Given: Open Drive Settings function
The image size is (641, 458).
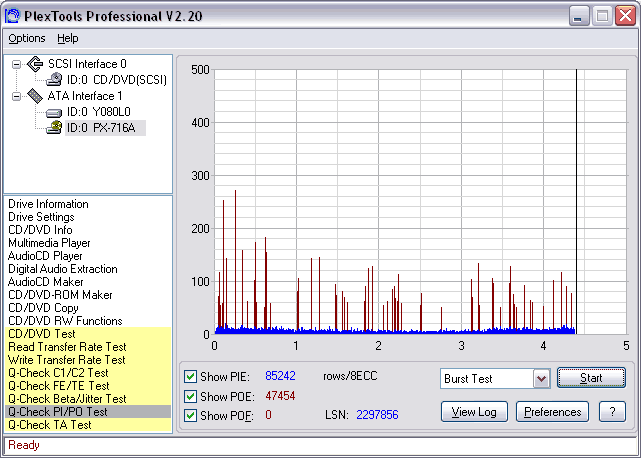Looking at the screenshot, I should 41,217.
